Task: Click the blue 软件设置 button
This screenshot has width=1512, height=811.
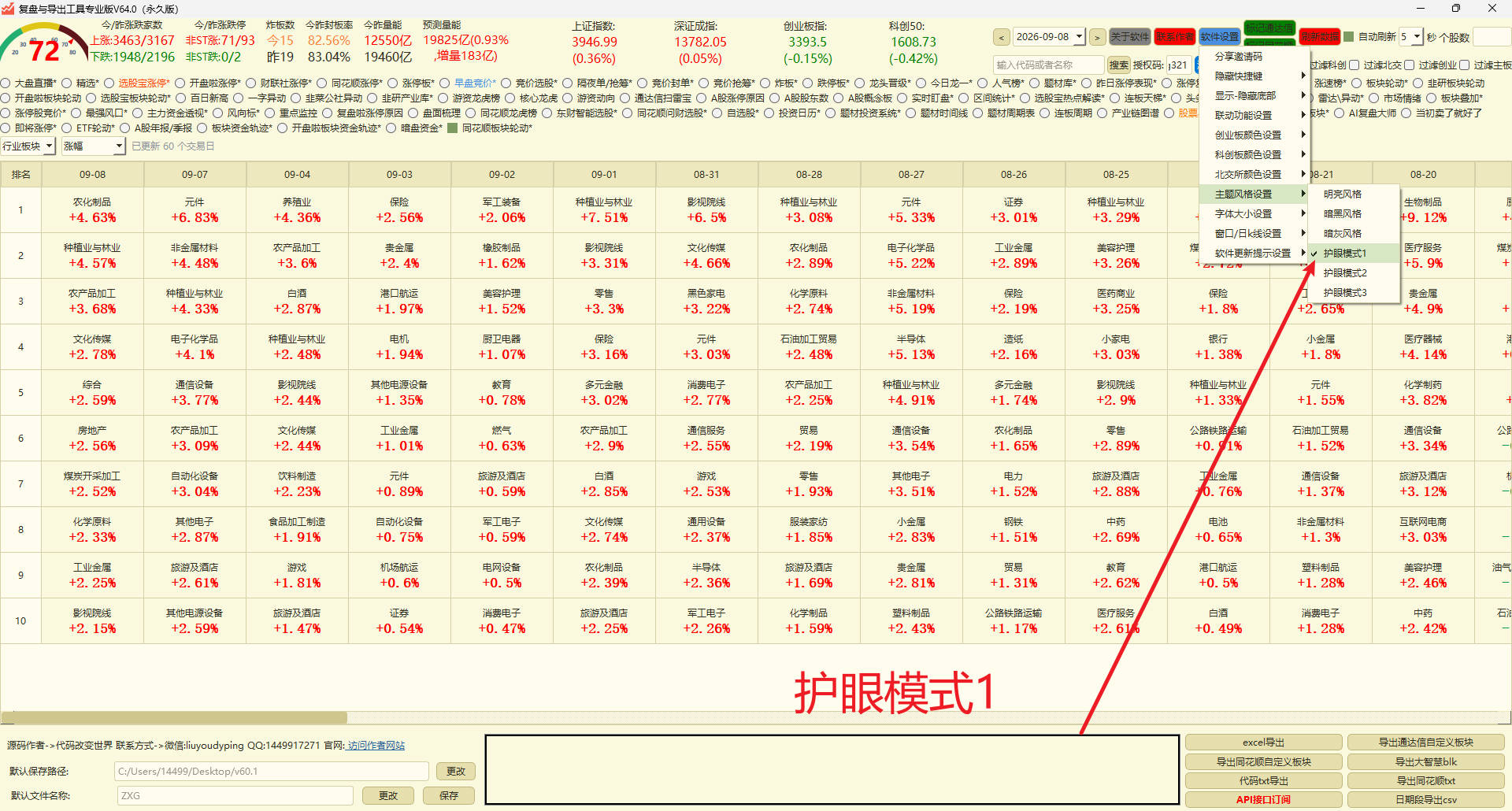Action: point(1220,37)
